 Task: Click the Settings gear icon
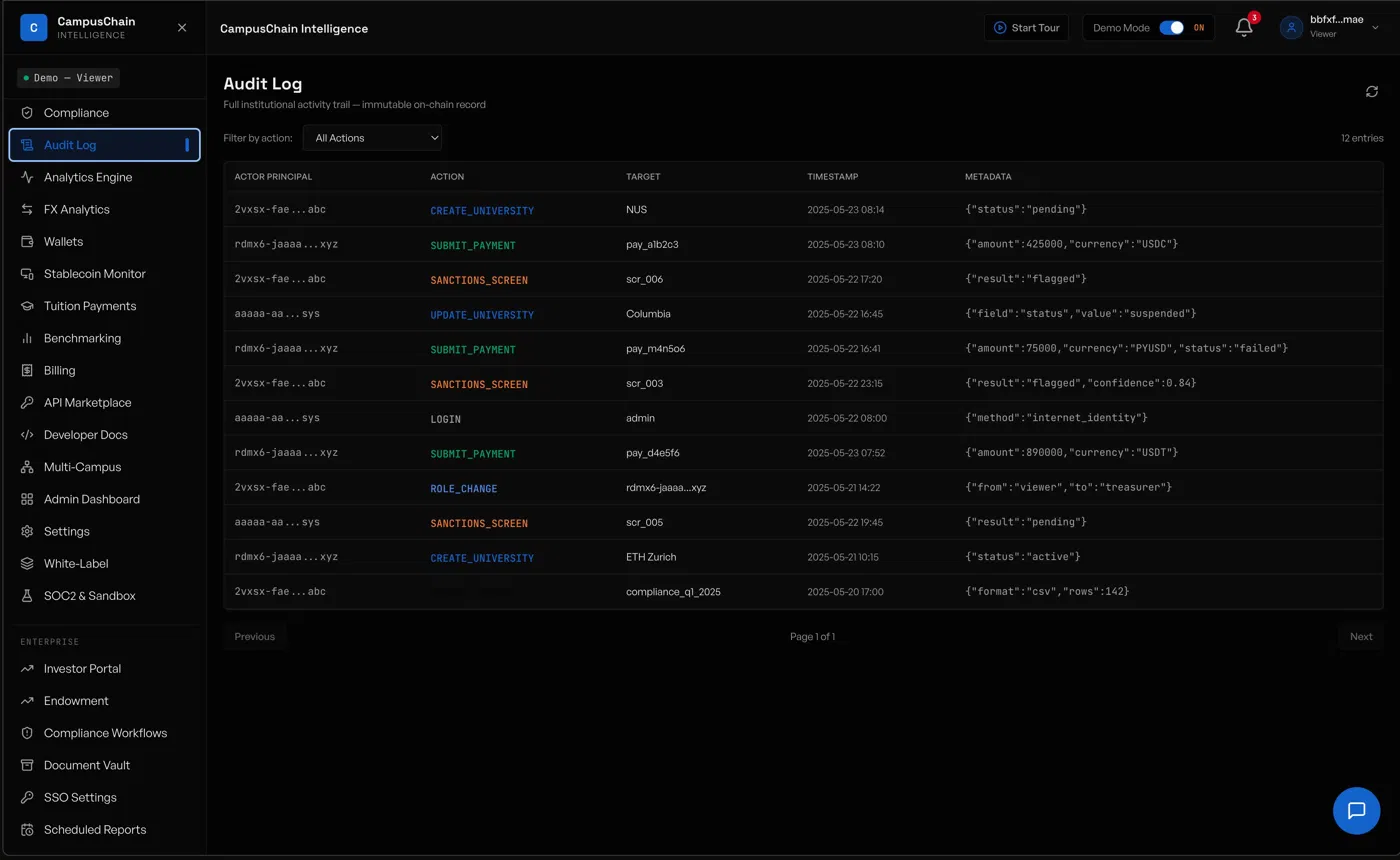coord(27,531)
